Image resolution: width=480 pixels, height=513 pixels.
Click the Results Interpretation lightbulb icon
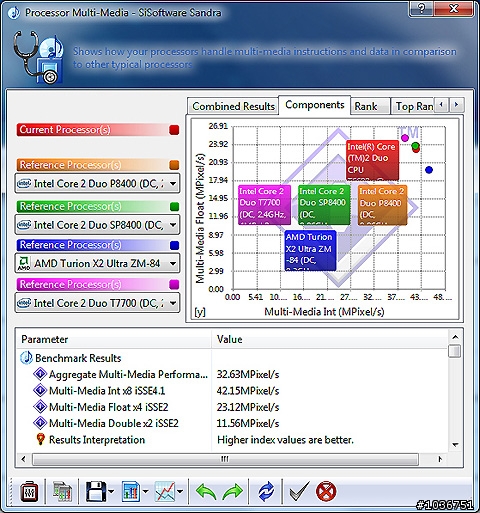(x=40, y=439)
